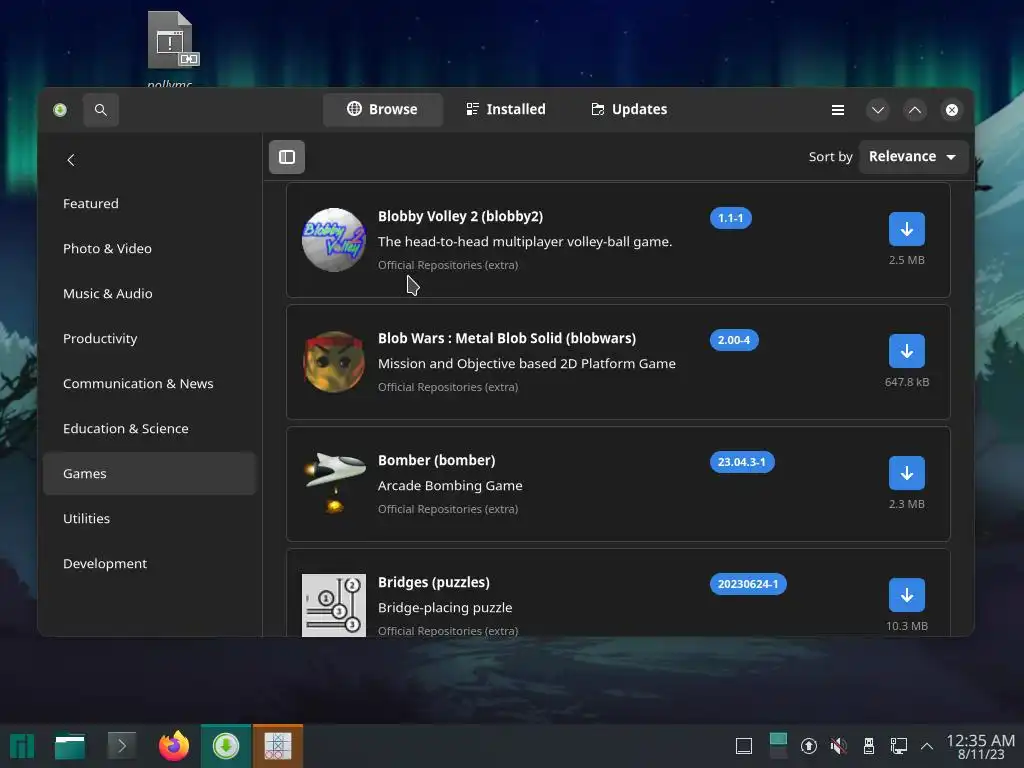Switch to the Updates tab
Viewport: 1024px width, 768px height.
pos(630,110)
